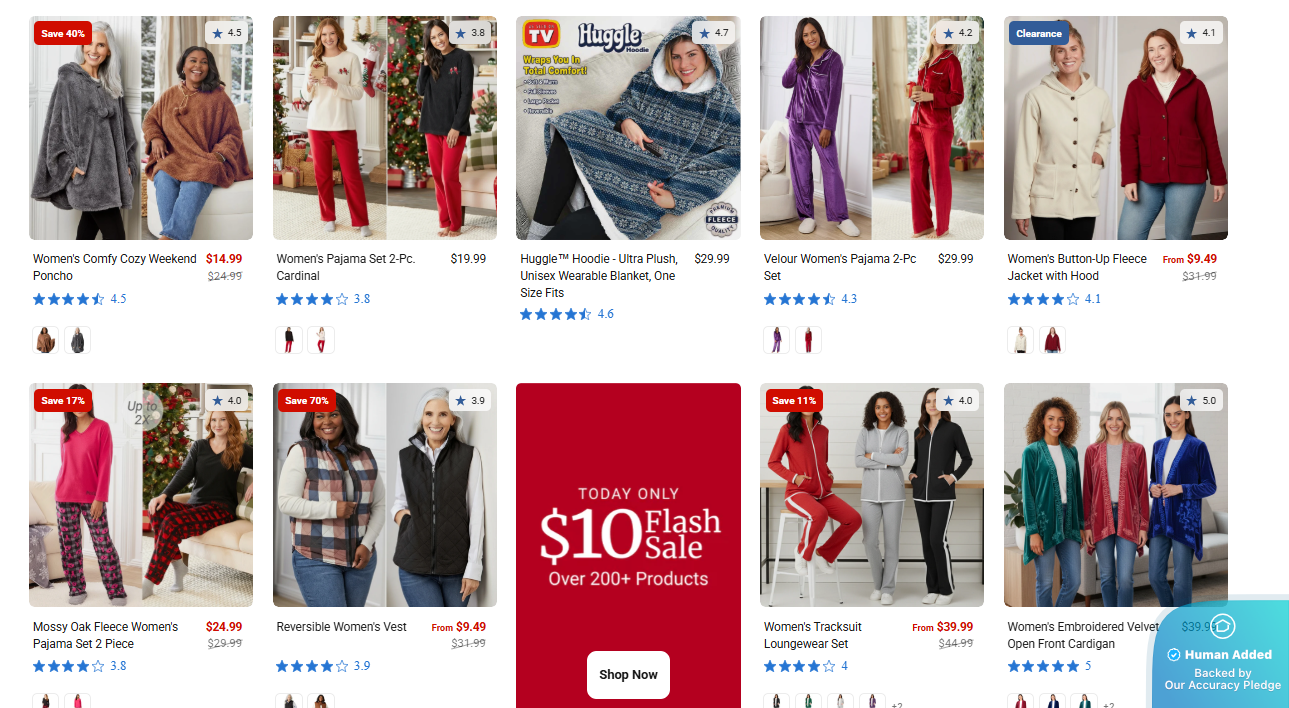
Task: Choose the red Fleece Jacket color swatch
Action: point(1052,340)
